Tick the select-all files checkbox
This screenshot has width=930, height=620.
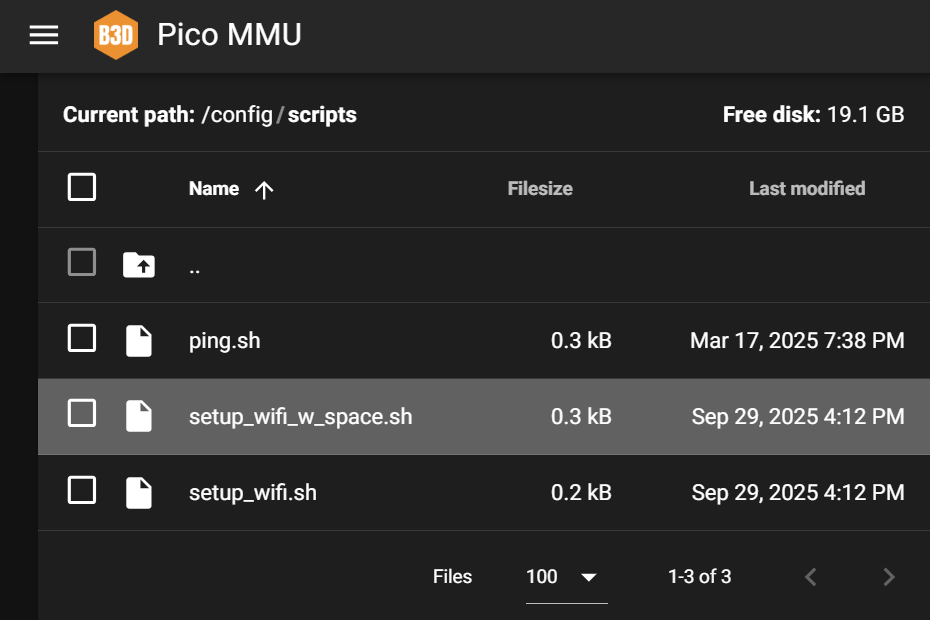(82, 187)
